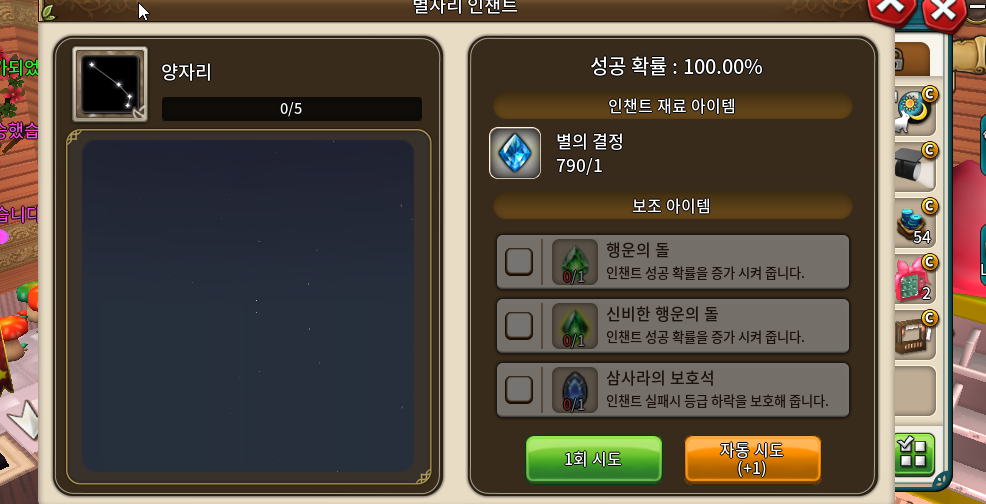This screenshot has width=986, height=504.
Task: Select the 별의 결정 blue crystal icon
Action: [515, 153]
